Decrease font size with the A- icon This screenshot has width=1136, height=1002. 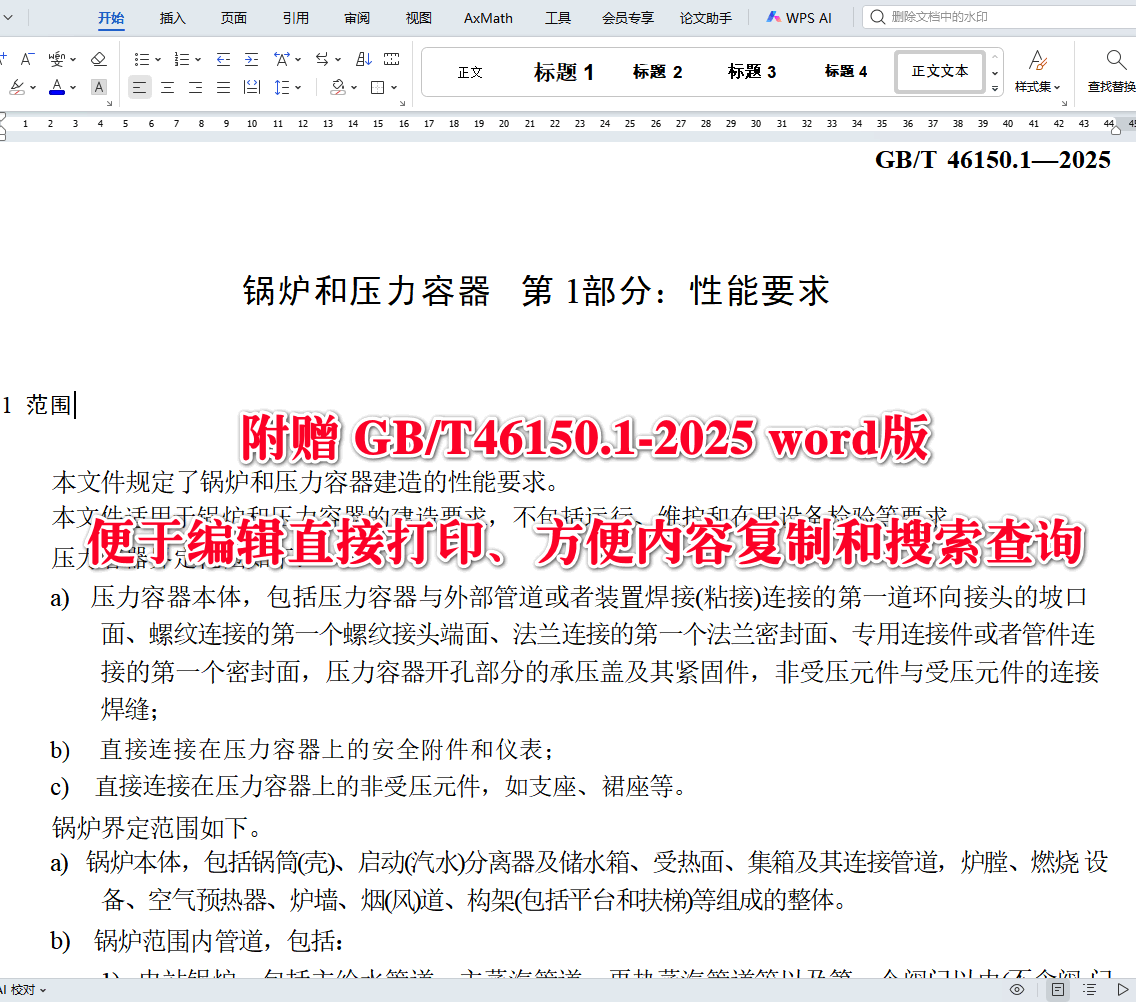(x=27, y=59)
